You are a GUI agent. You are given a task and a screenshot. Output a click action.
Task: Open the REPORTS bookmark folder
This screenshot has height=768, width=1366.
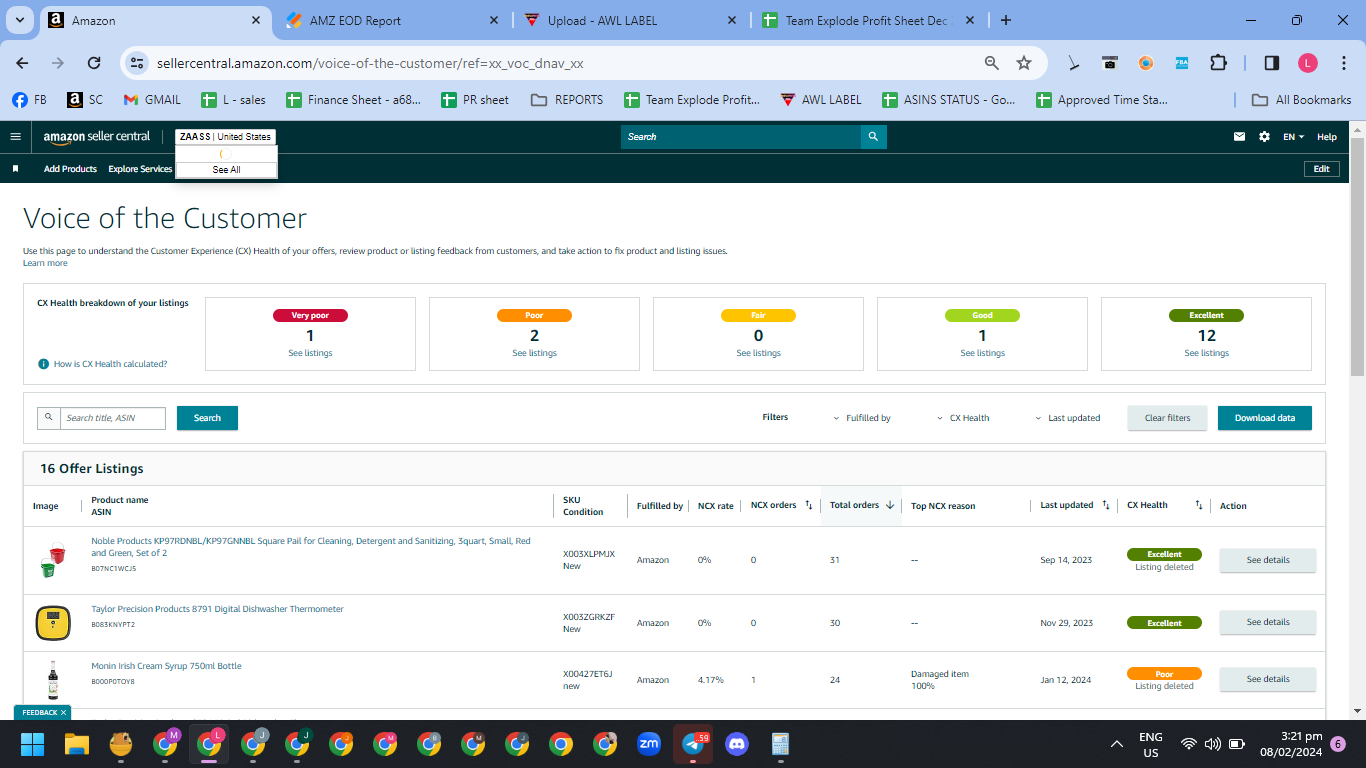tap(567, 100)
